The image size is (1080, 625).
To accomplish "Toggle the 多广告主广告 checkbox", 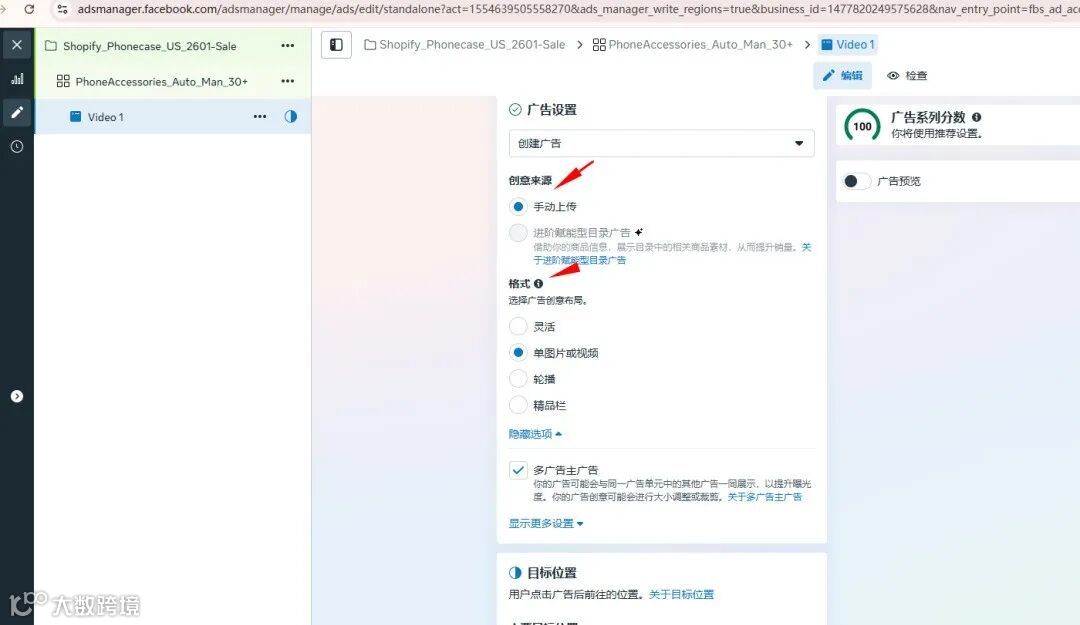I will coord(518,470).
